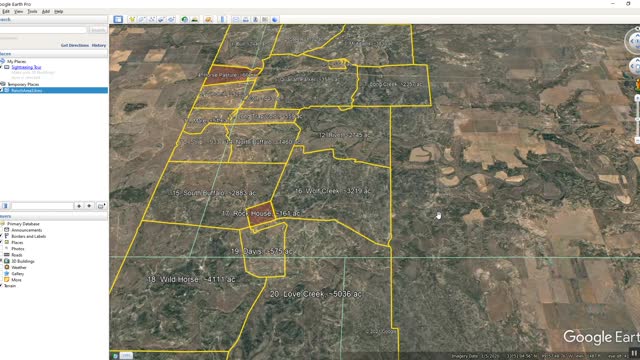Click the Add Folder icon in Places panel

101,206
